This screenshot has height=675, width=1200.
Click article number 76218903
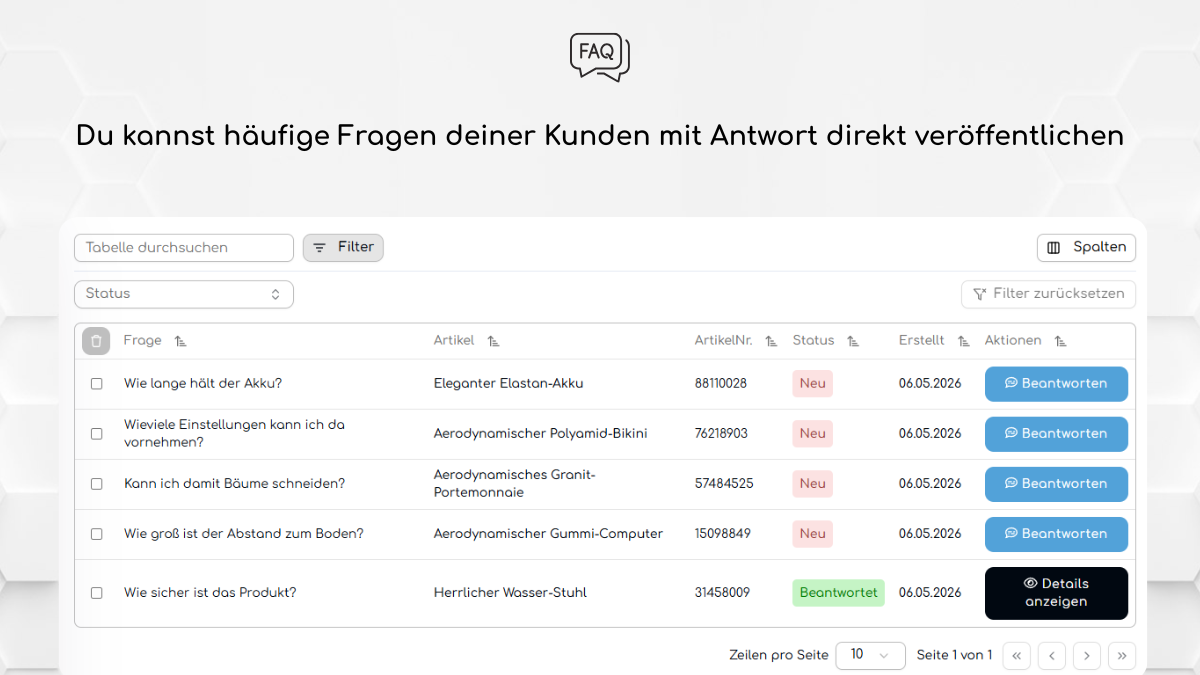(x=721, y=434)
